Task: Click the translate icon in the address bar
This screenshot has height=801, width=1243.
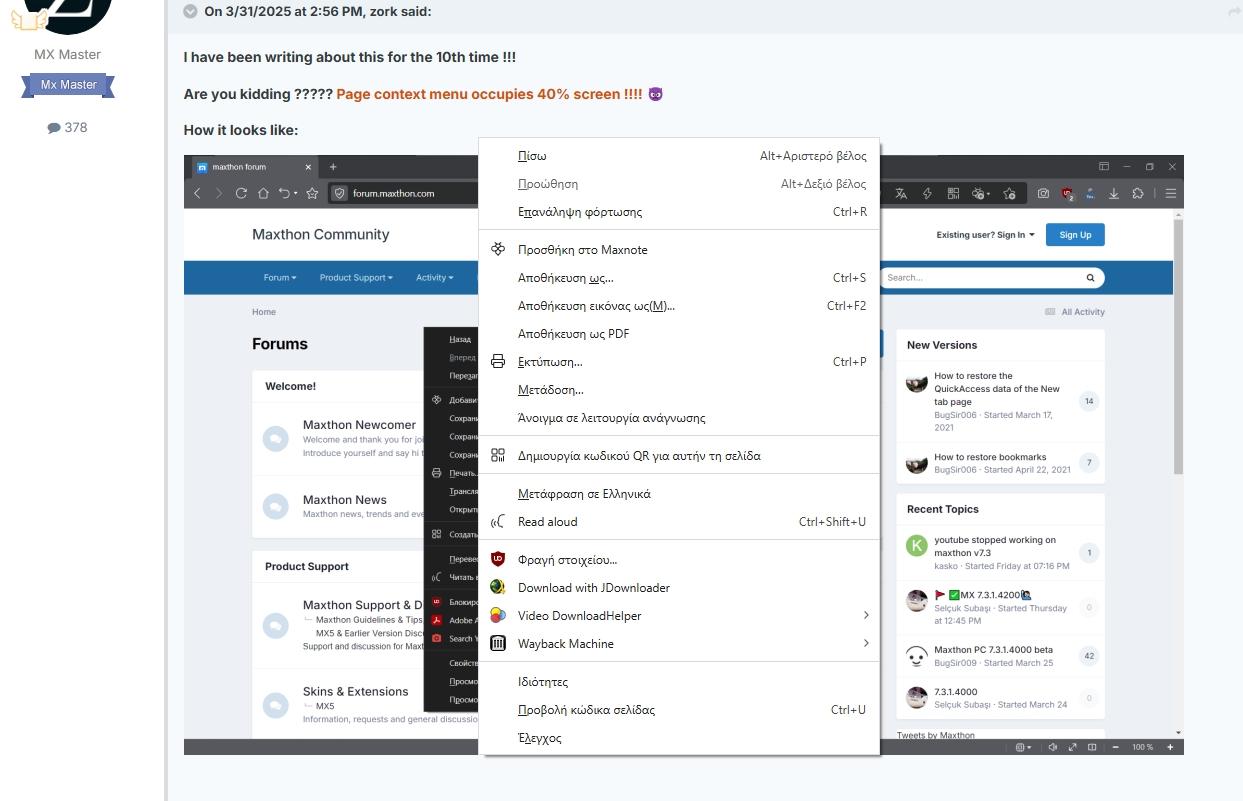Action: pyautogui.click(x=901, y=193)
